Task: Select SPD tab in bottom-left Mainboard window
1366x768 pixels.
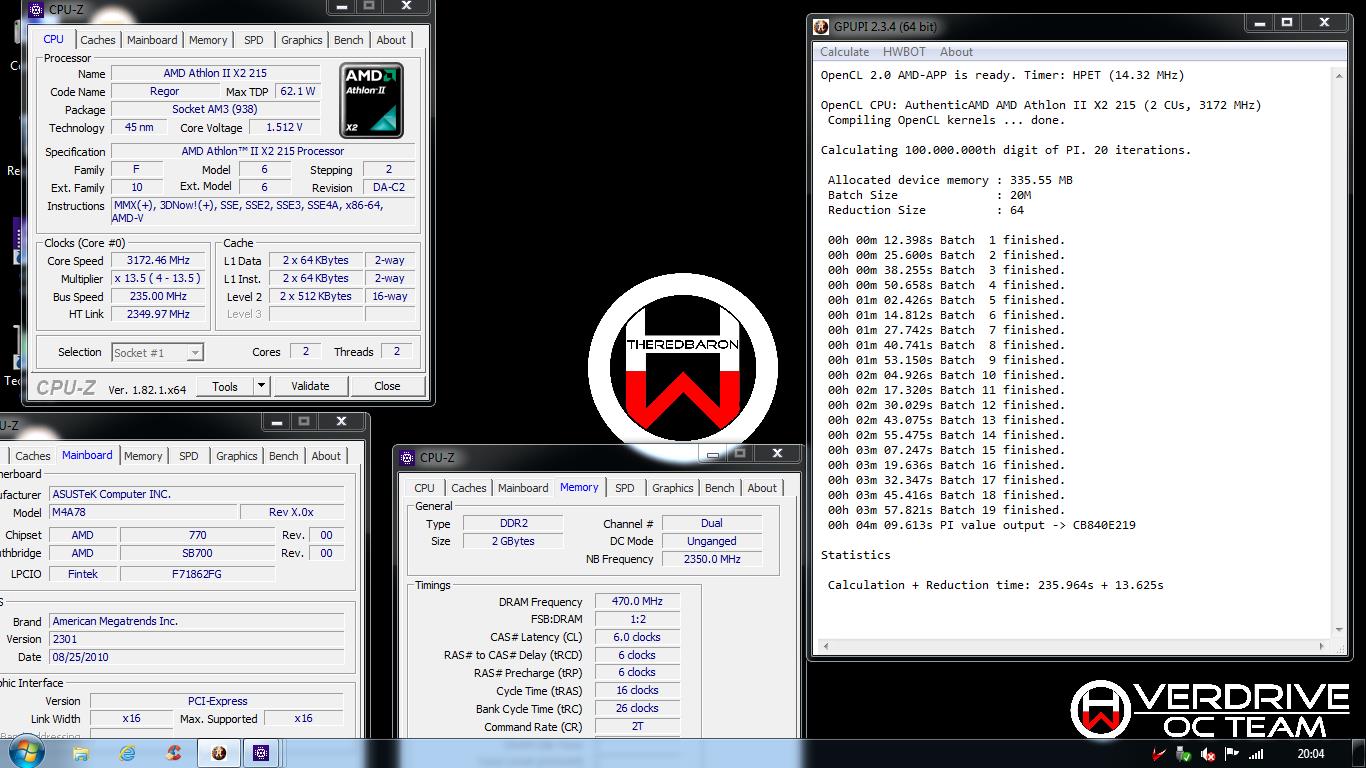Action: coord(189,456)
